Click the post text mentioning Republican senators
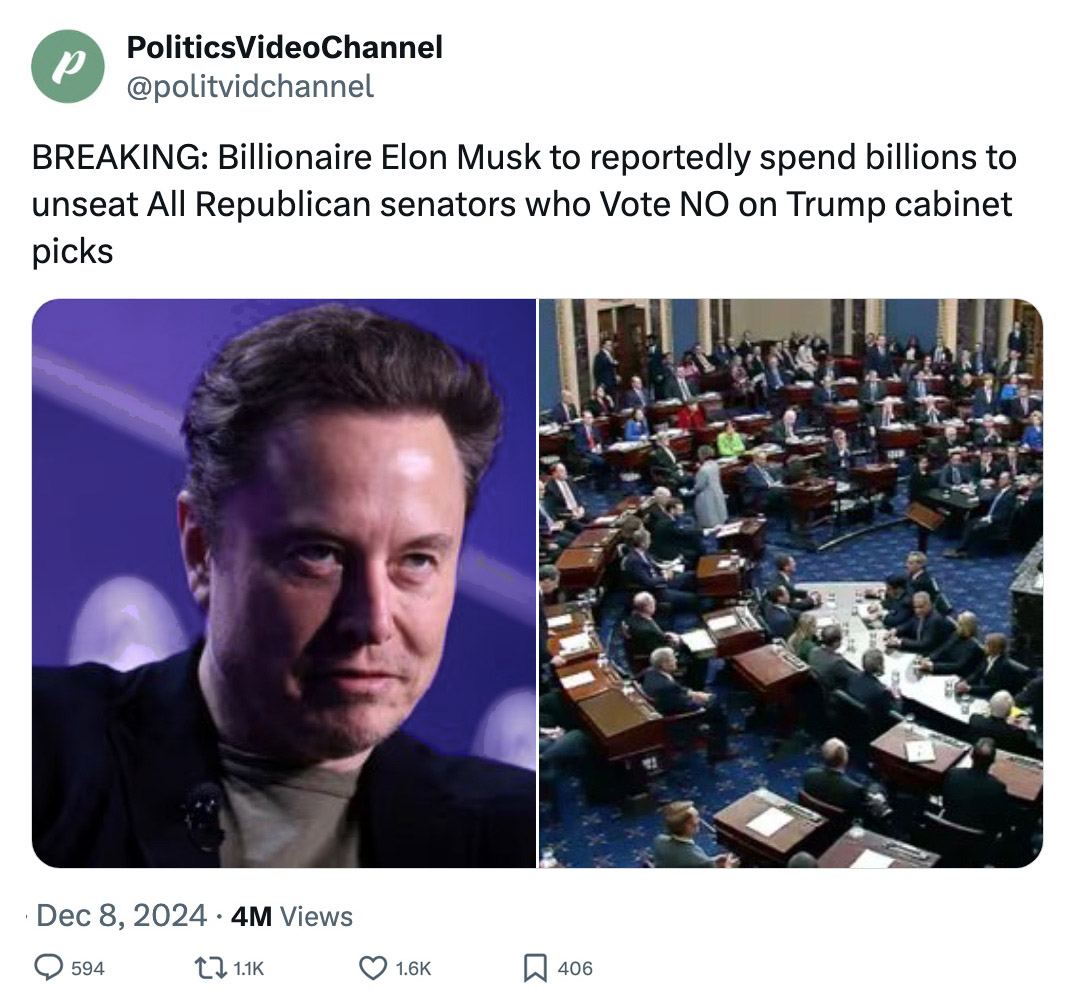 pyautogui.click(x=355, y=204)
